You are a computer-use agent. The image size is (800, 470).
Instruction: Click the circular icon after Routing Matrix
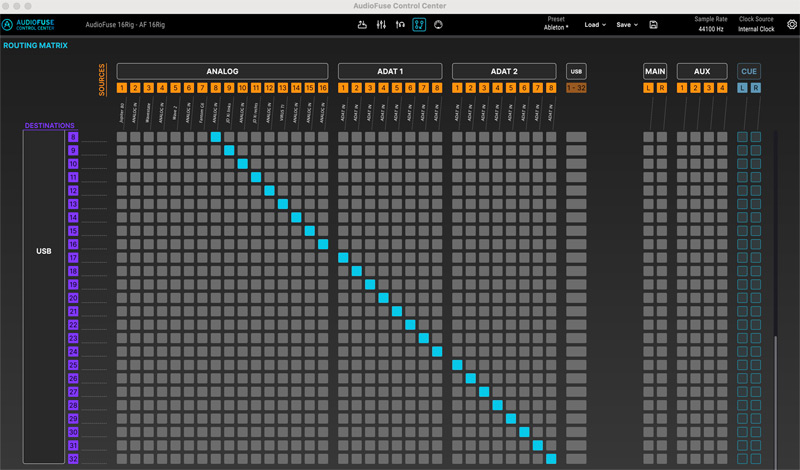[x=438, y=24]
